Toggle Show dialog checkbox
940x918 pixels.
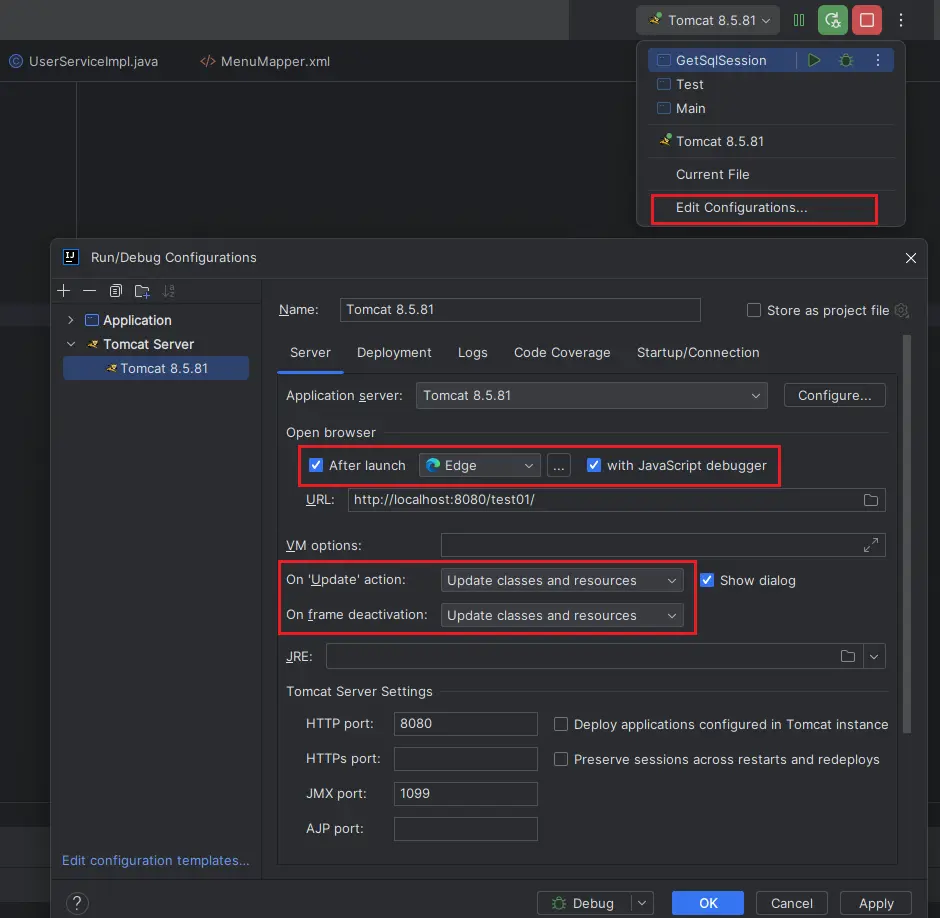[x=707, y=580]
